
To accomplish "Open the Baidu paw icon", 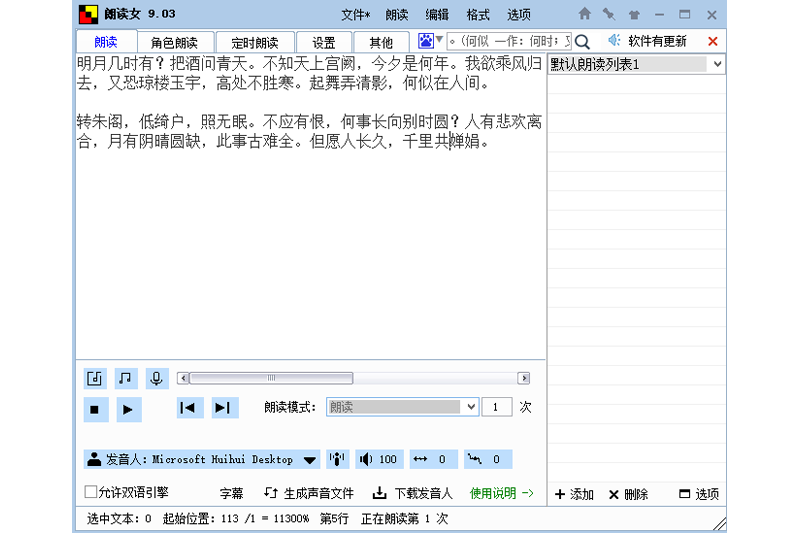I will [427, 42].
